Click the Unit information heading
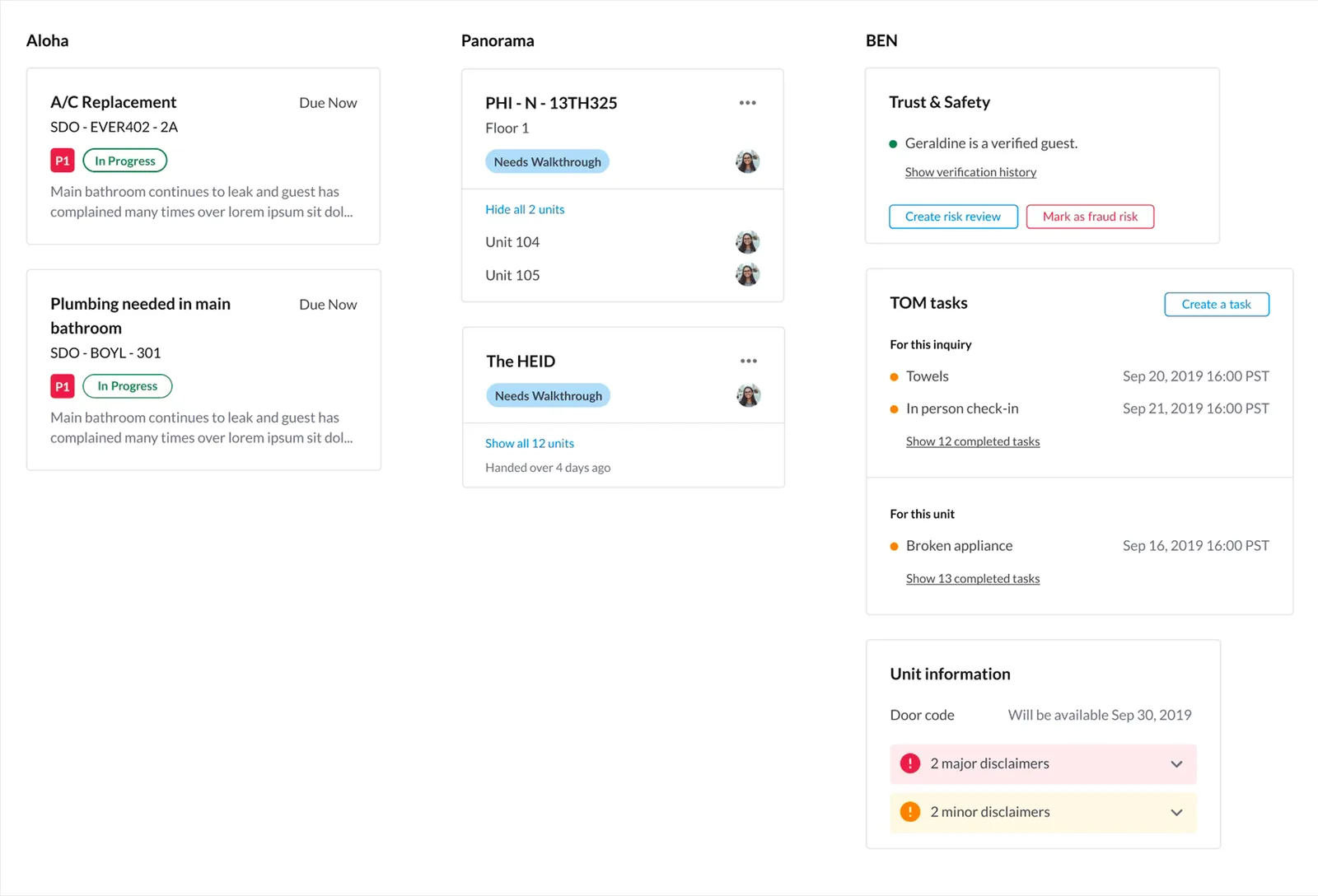Viewport: 1318px width, 896px height. pos(950,674)
